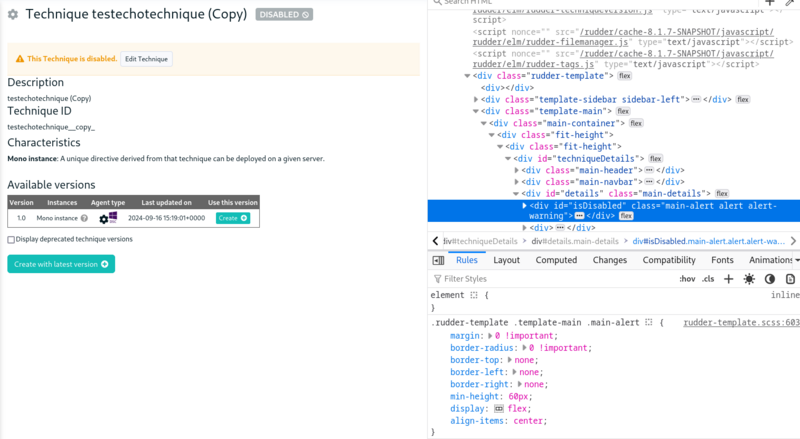Screen dimensions: 800x439
Task: Click the gear icon beside the Technique title
Action: [x=13, y=15]
